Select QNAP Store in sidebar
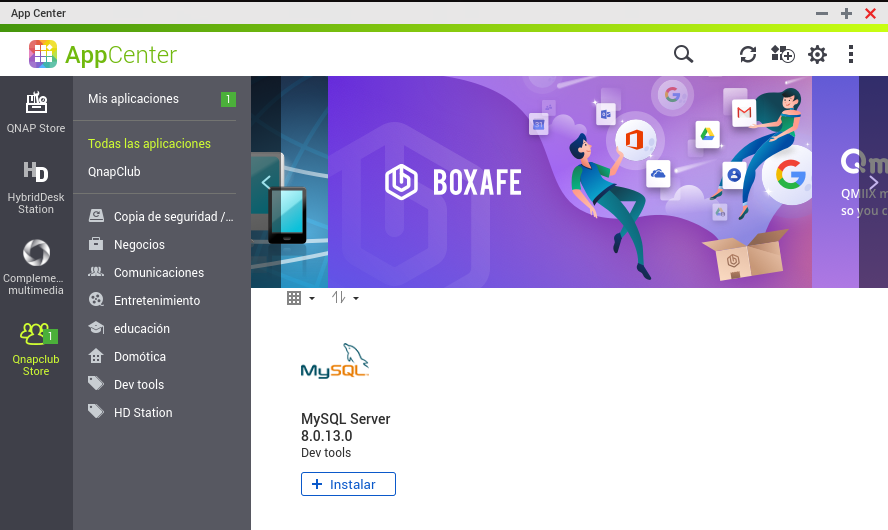This screenshot has height=530, width=888. (x=36, y=111)
